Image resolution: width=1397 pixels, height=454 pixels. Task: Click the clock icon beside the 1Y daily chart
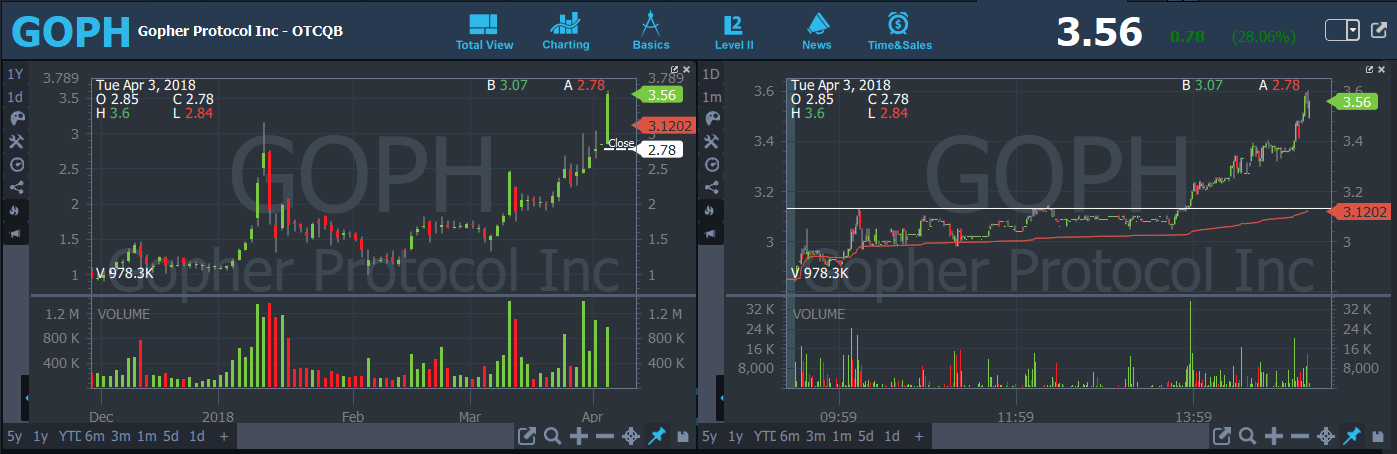(15, 164)
